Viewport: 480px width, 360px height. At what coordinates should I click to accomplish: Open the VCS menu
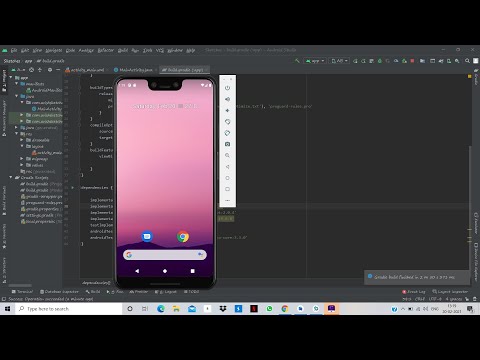click(x=160, y=50)
